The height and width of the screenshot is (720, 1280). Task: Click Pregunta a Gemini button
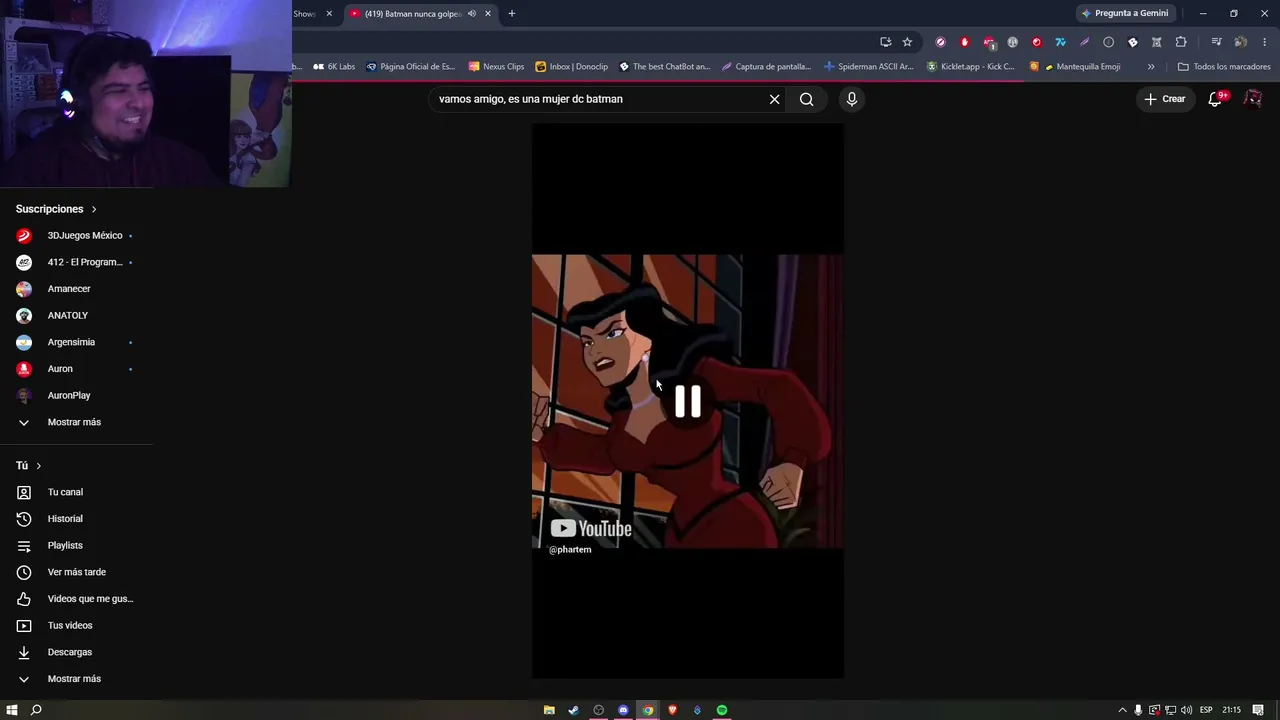(x=1125, y=14)
